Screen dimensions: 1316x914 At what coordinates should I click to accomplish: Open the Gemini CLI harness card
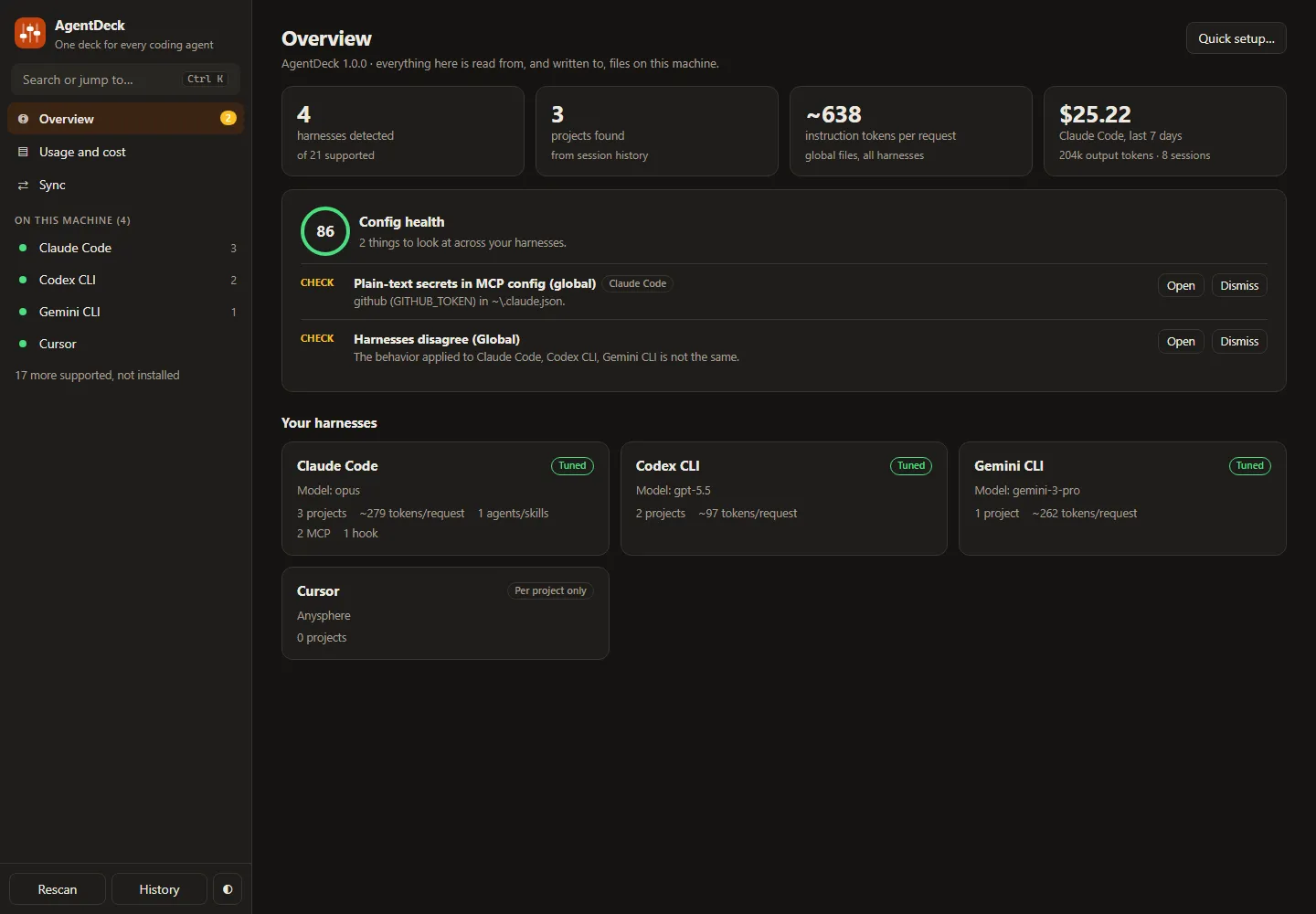[x=1122, y=499]
